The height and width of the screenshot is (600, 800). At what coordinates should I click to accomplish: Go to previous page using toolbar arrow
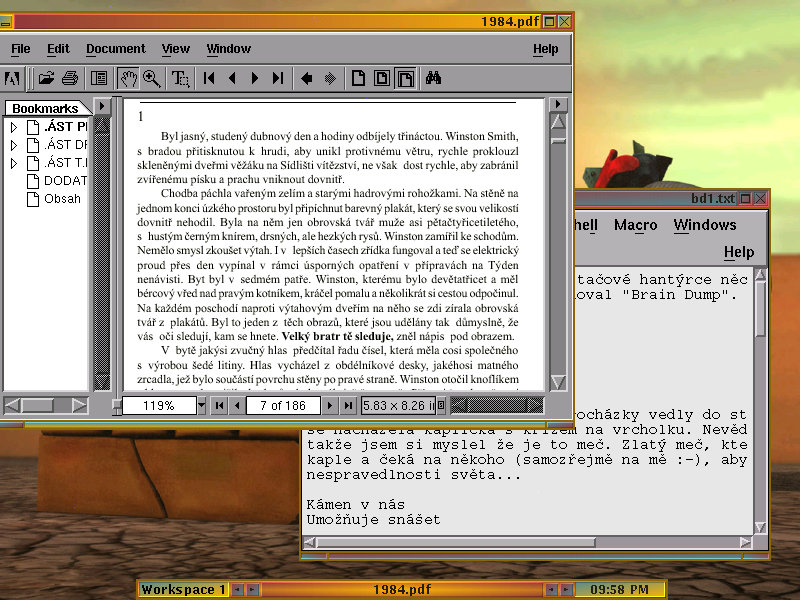(x=232, y=78)
